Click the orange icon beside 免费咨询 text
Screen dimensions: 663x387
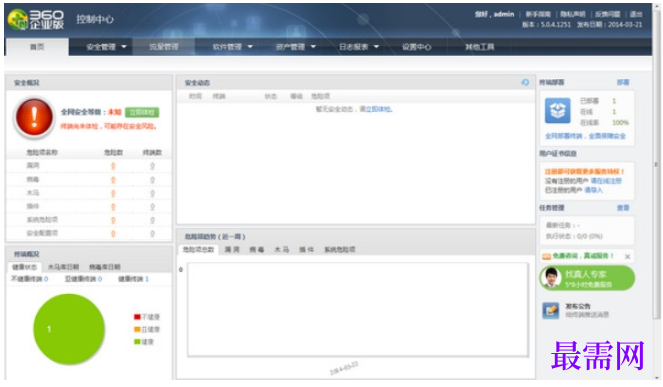coord(546,256)
